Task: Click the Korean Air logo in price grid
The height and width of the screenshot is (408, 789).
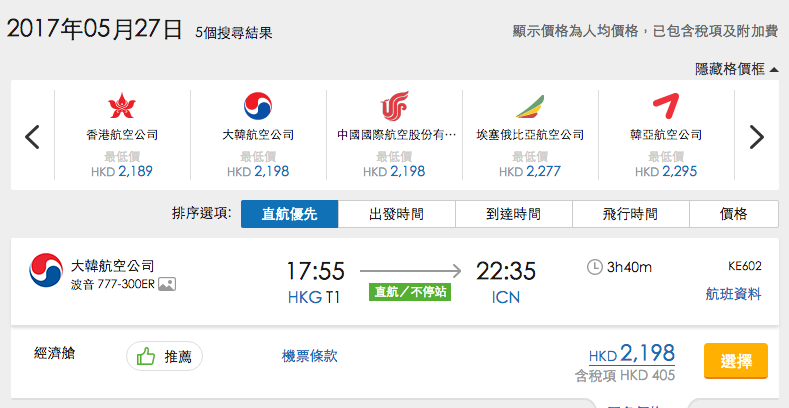Action: (258, 106)
